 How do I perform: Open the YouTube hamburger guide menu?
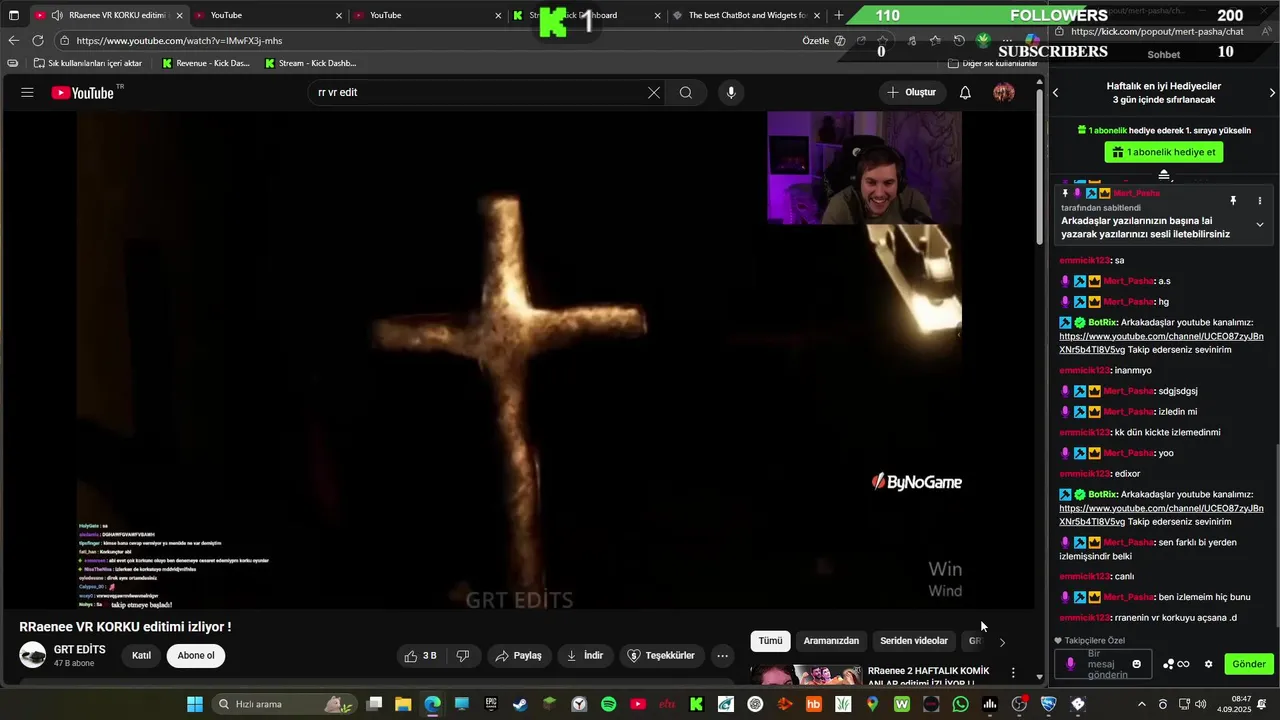(x=27, y=92)
